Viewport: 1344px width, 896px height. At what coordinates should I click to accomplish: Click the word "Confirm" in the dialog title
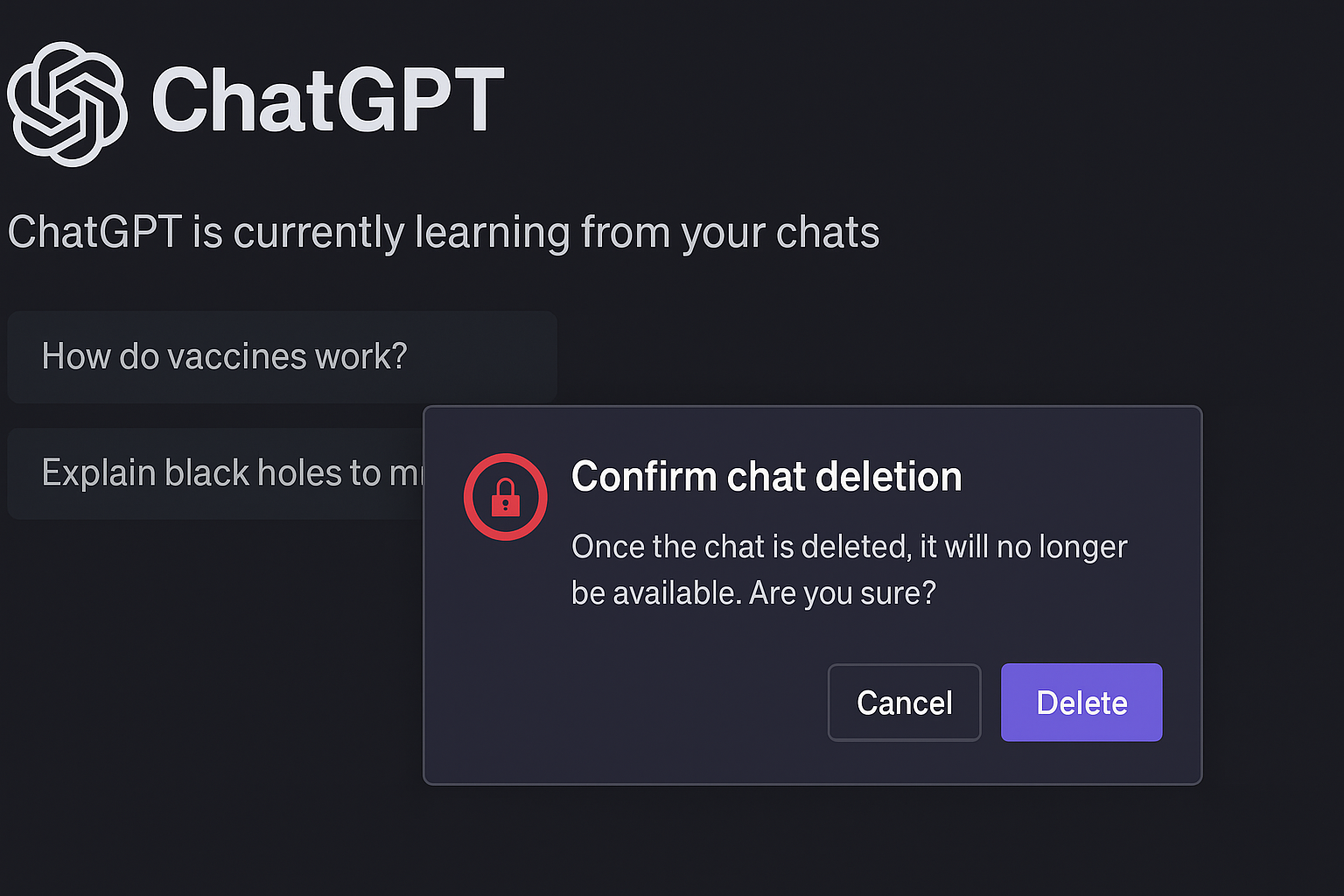(x=644, y=477)
